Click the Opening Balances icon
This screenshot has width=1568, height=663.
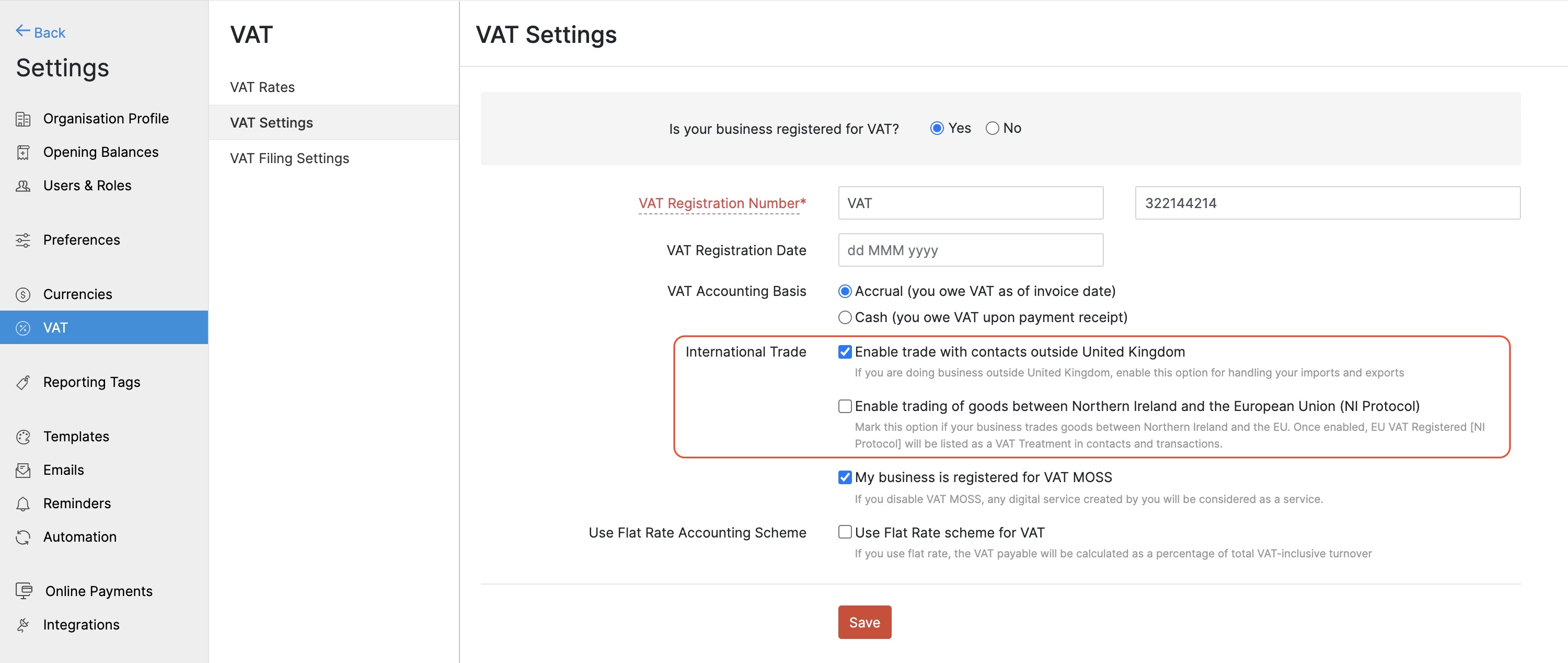click(x=24, y=152)
